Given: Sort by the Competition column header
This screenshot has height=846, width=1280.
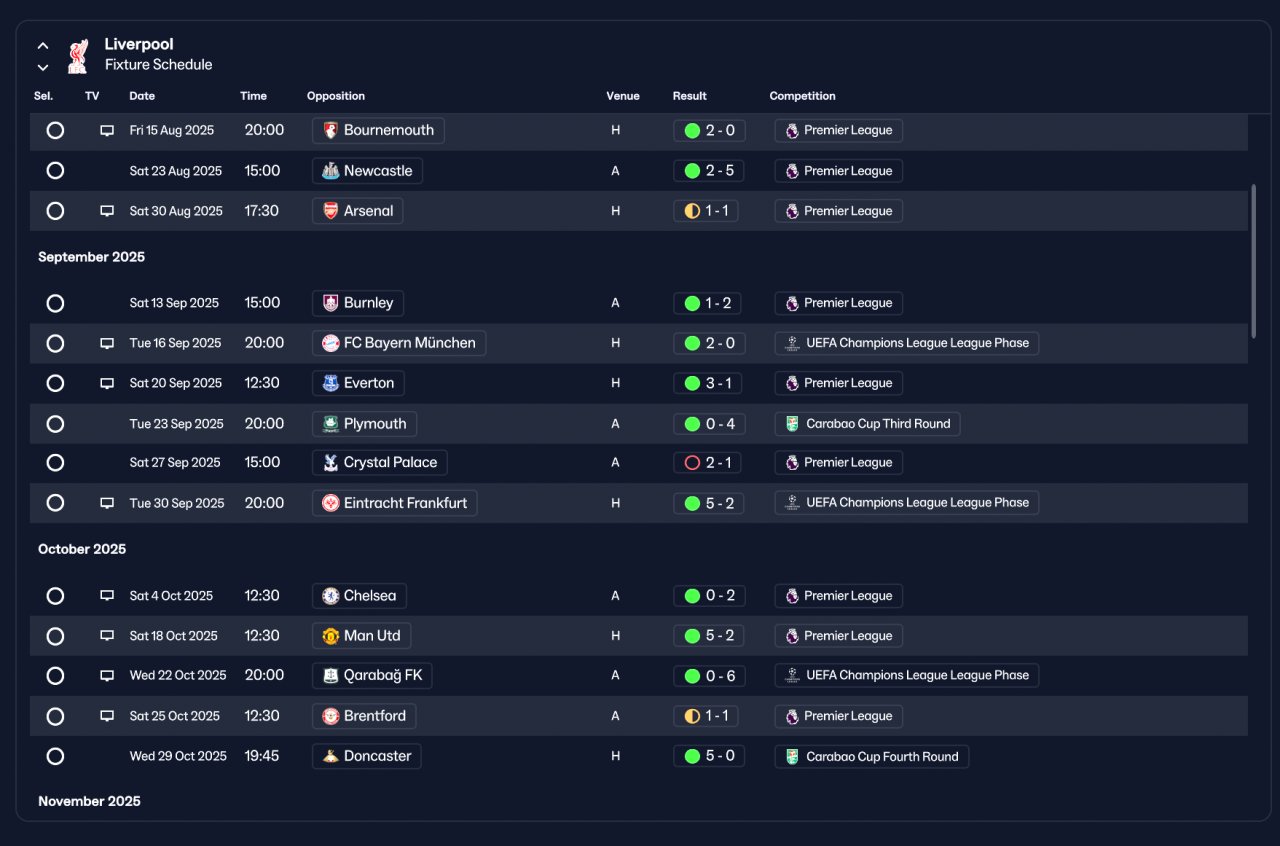Looking at the screenshot, I should [802, 96].
